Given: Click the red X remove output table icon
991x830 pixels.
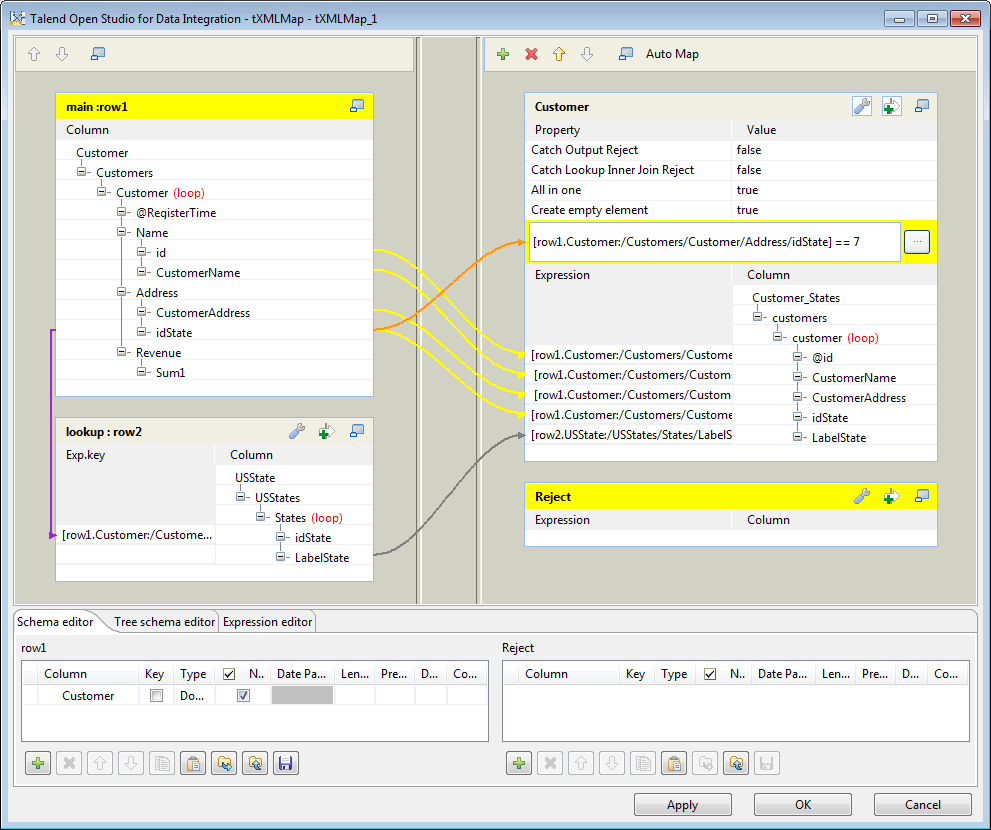Looking at the screenshot, I should [x=531, y=54].
